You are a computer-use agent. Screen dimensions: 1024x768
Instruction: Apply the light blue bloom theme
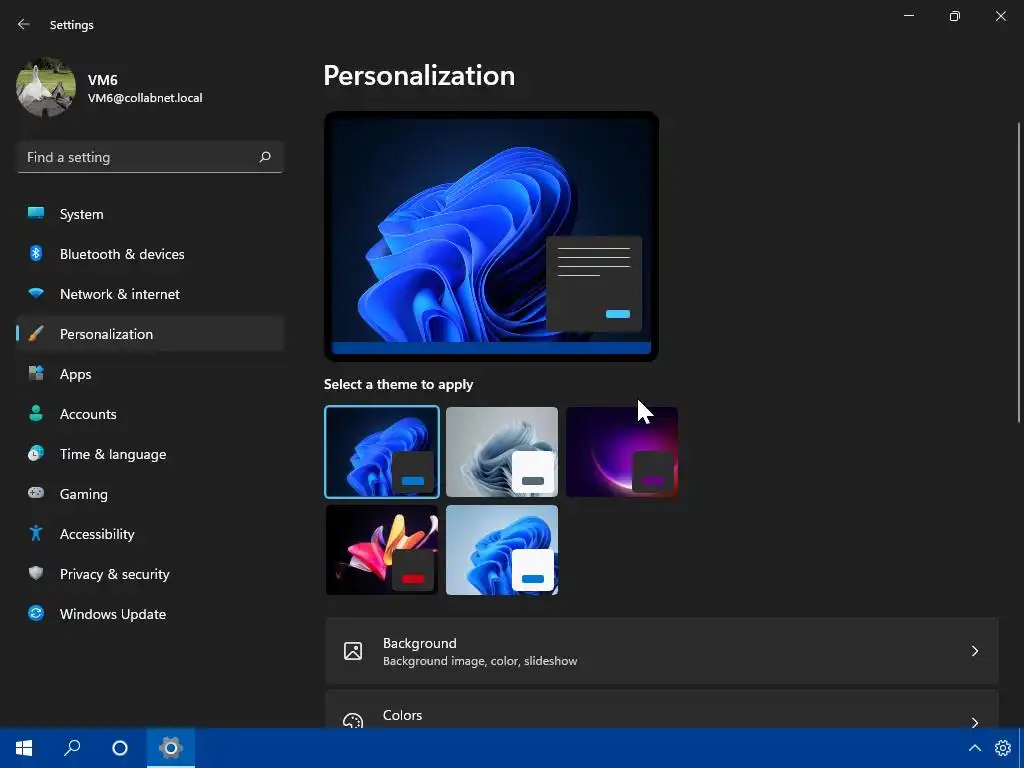502,550
